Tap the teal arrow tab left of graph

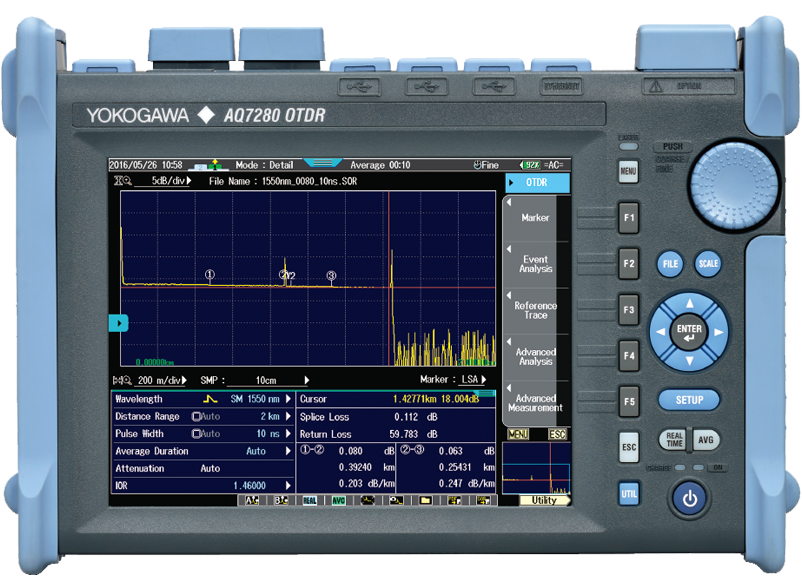(x=118, y=323)
